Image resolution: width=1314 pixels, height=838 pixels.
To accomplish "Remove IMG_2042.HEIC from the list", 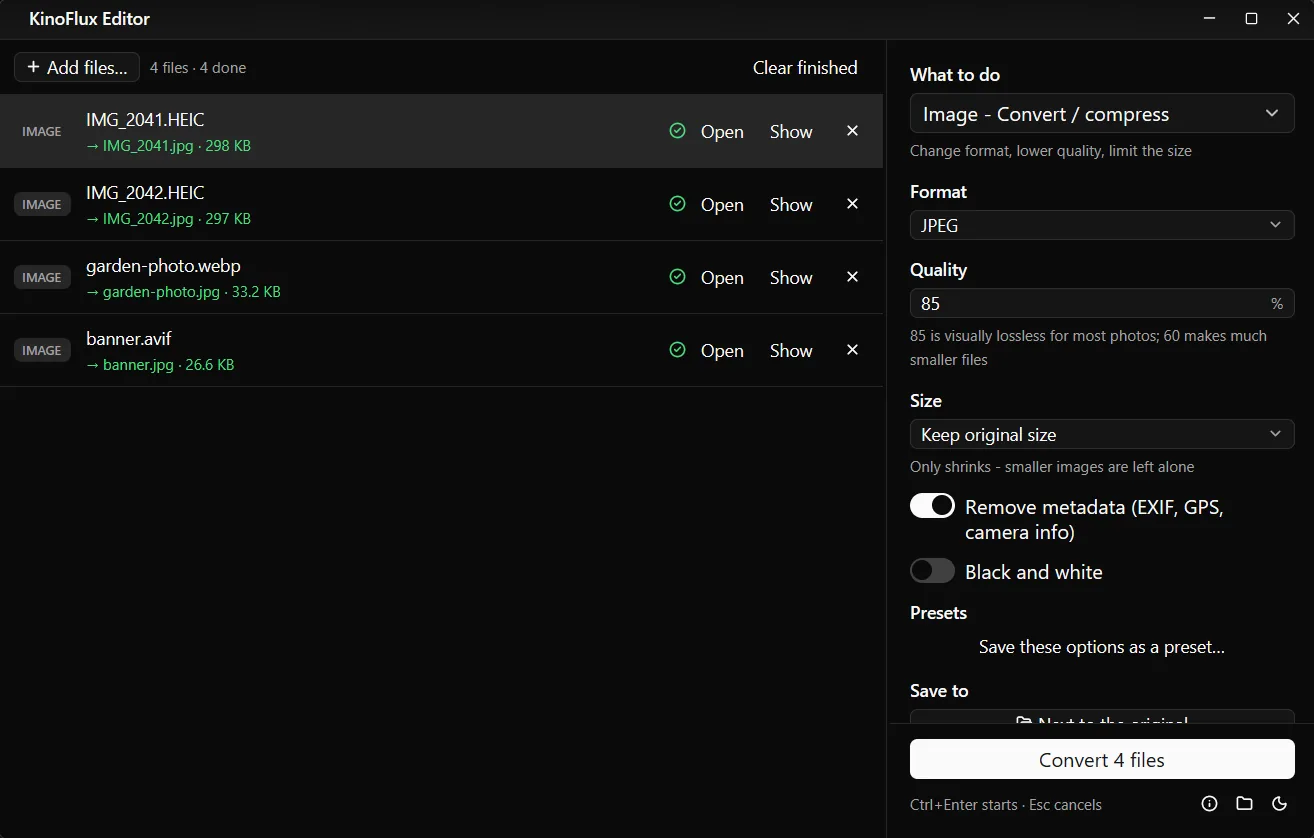I will 852,204.
